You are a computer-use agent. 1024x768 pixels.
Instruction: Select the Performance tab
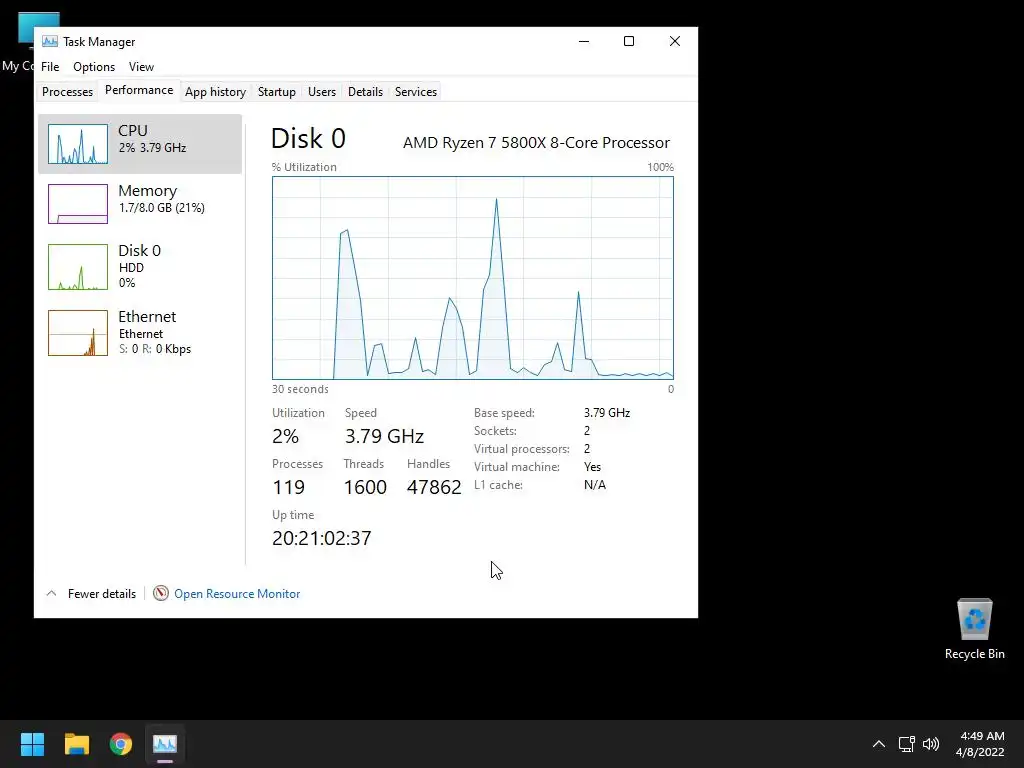pos(139,90)
